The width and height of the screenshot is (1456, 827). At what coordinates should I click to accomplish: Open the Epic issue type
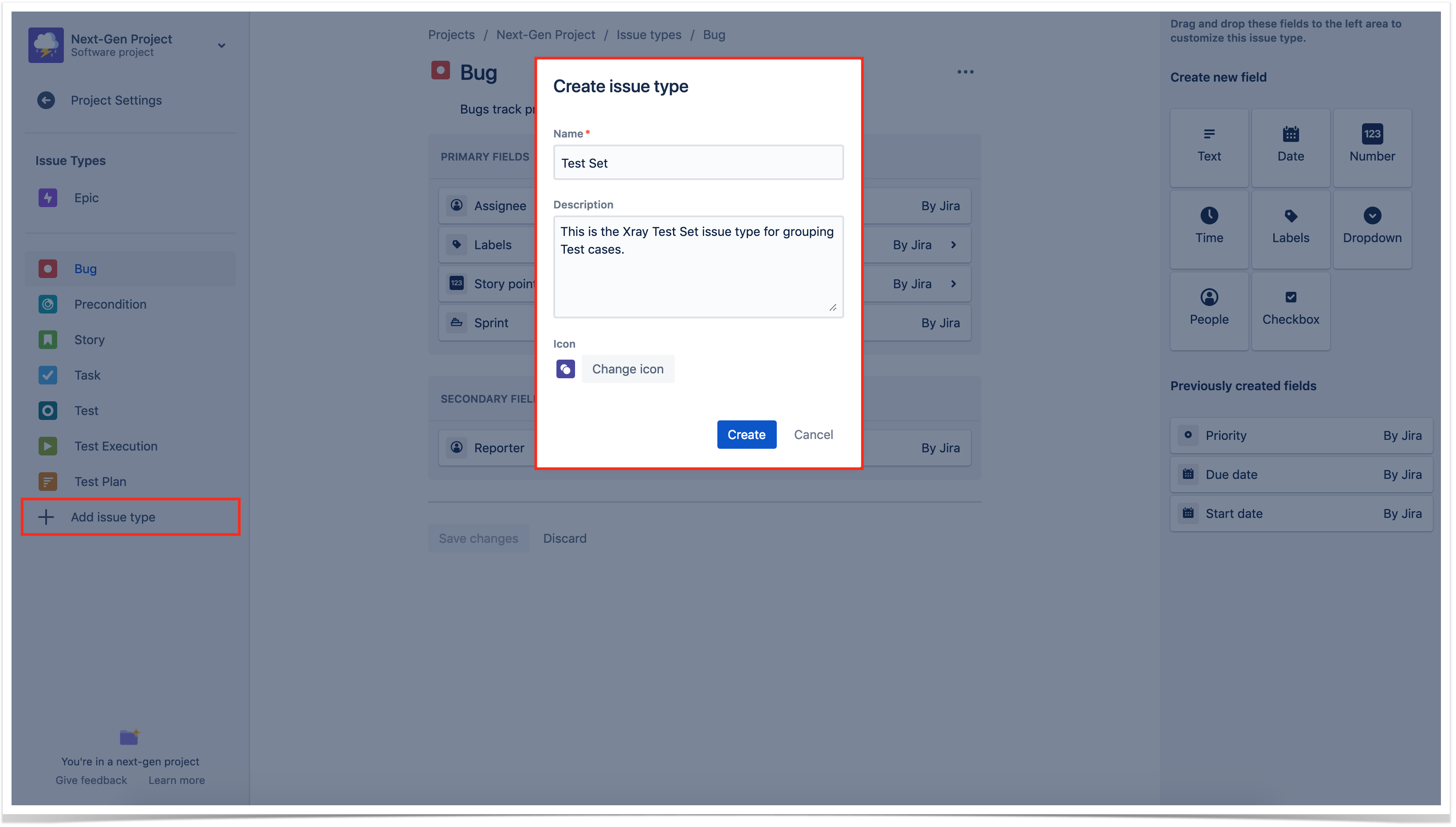point(131,198)
